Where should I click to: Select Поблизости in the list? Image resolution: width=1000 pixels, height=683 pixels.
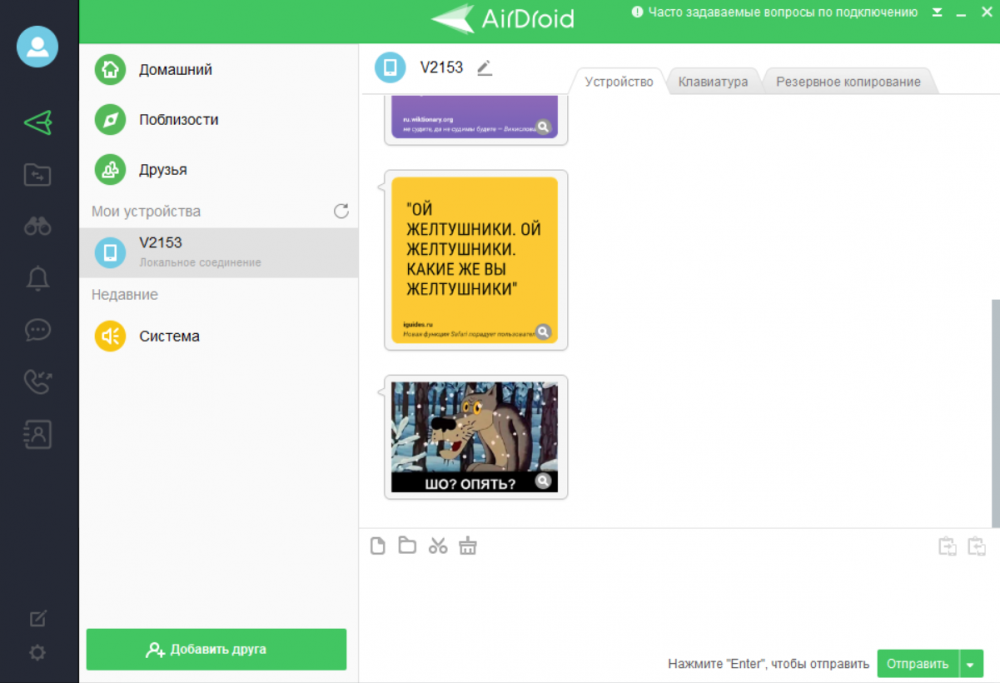coord(219,120)
